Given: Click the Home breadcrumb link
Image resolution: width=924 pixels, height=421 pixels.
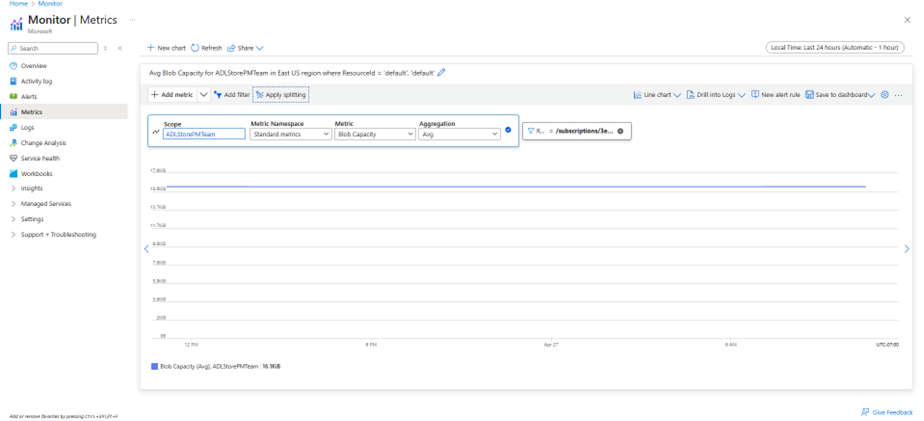Looking at the screenshot, I should (18, 4).
